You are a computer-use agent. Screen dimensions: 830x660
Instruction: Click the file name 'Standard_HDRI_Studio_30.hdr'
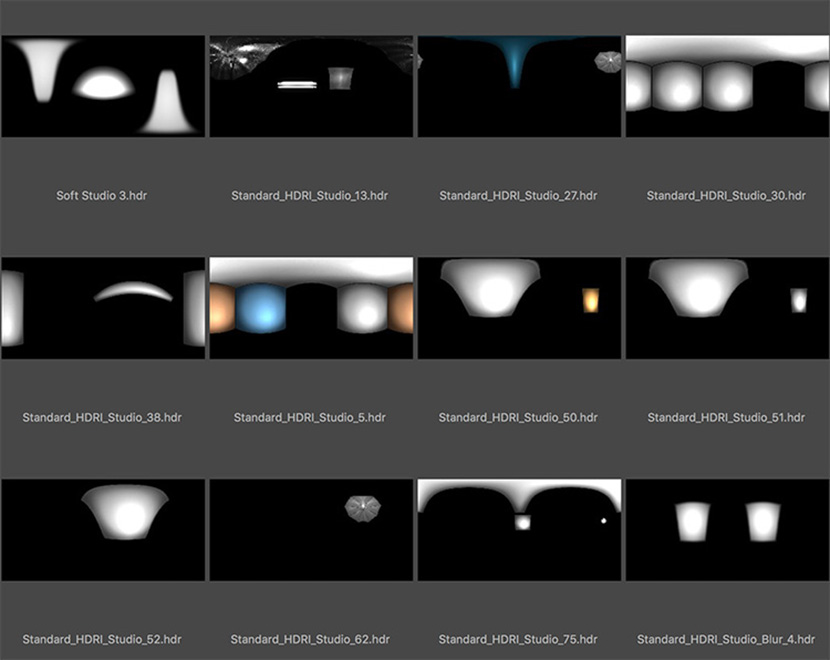[x=726, y=195]
